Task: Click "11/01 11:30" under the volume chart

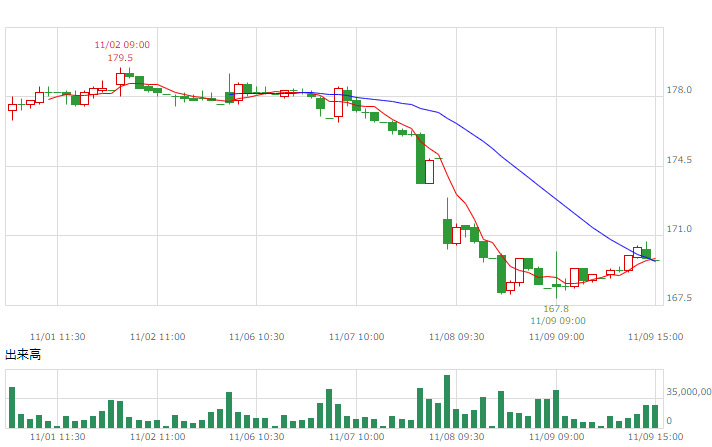Action: 58,437
